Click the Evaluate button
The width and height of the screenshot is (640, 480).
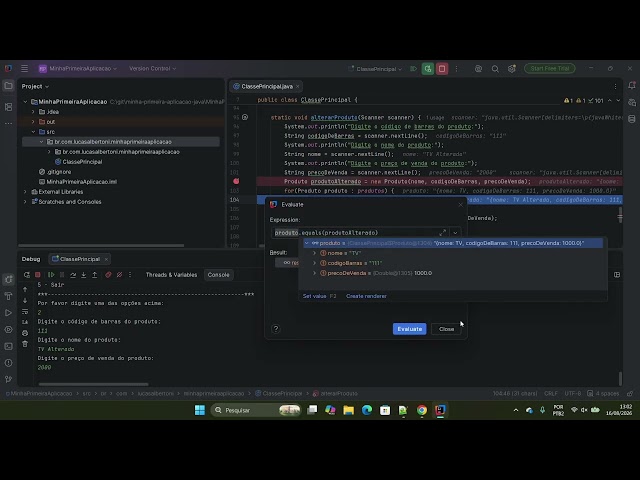(409, 329)
